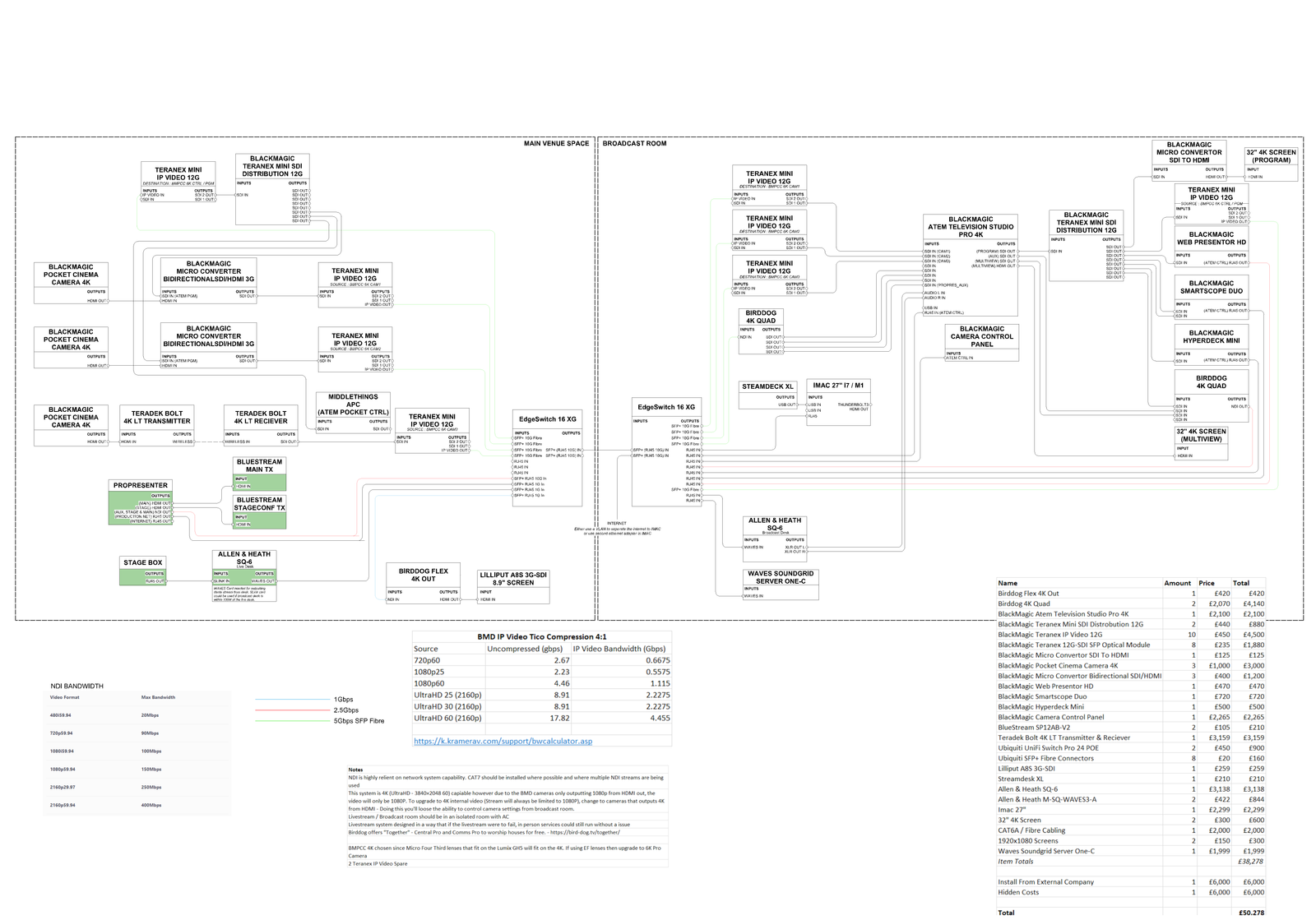Click the "4.455" IP video bandwidth cell
The height and width of the screenshot is (920, 1316).
(x=621, y=718)
